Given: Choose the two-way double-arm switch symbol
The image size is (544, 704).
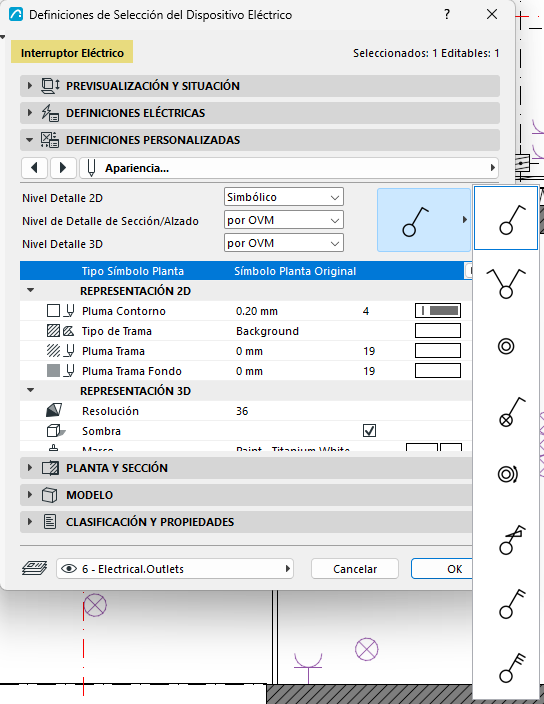Looking at the screenshot, I should [506, 283].
